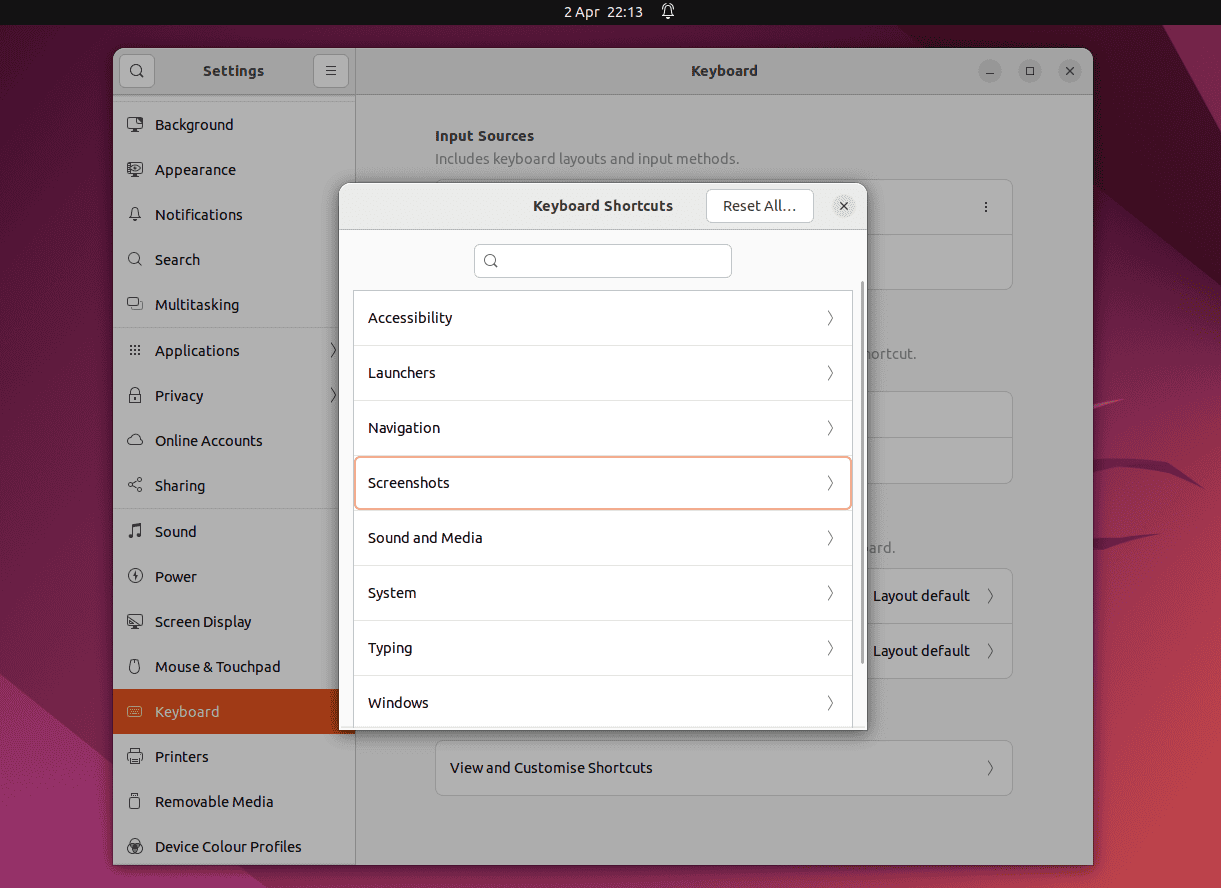Click View and Customise Shortcuts row
The width and height of the screenshot is (1221, 888).
pyautogui.click(x=724, y=768)
